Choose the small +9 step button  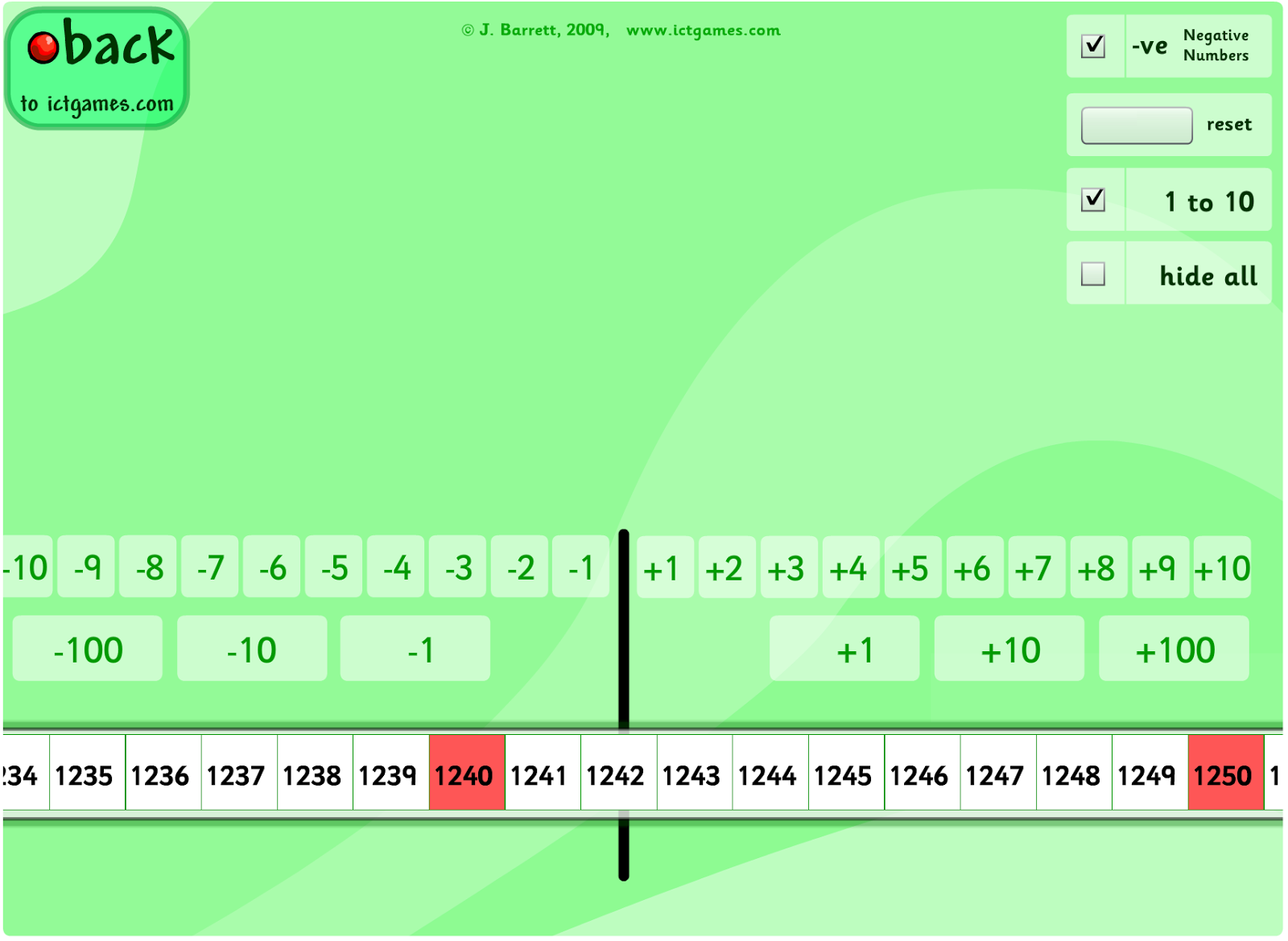click(1160, 567)
